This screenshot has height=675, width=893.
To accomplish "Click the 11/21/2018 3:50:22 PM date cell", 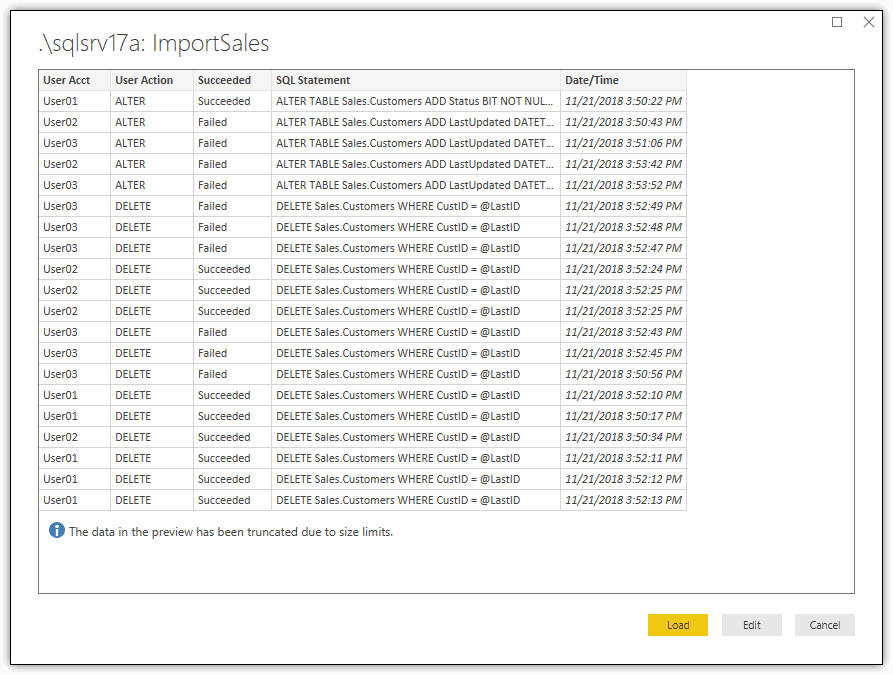I will [624, 101].
